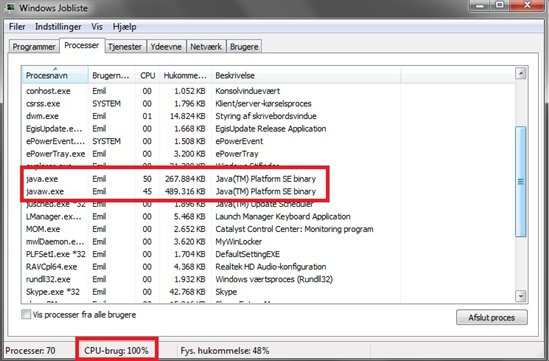Maximize the Jobliste window
The width and height of the screenshot is (549, 361).
(500, 5)
